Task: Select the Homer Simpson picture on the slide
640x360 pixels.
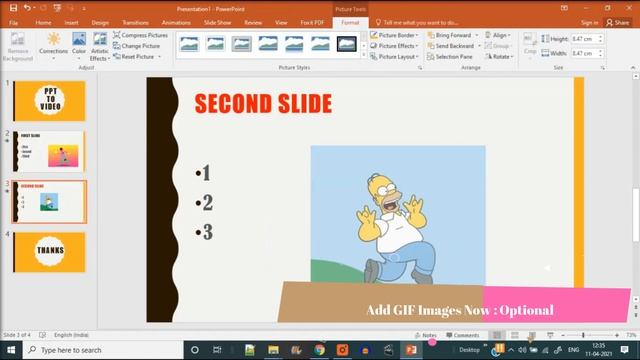Action: click(x=398, y=215)
